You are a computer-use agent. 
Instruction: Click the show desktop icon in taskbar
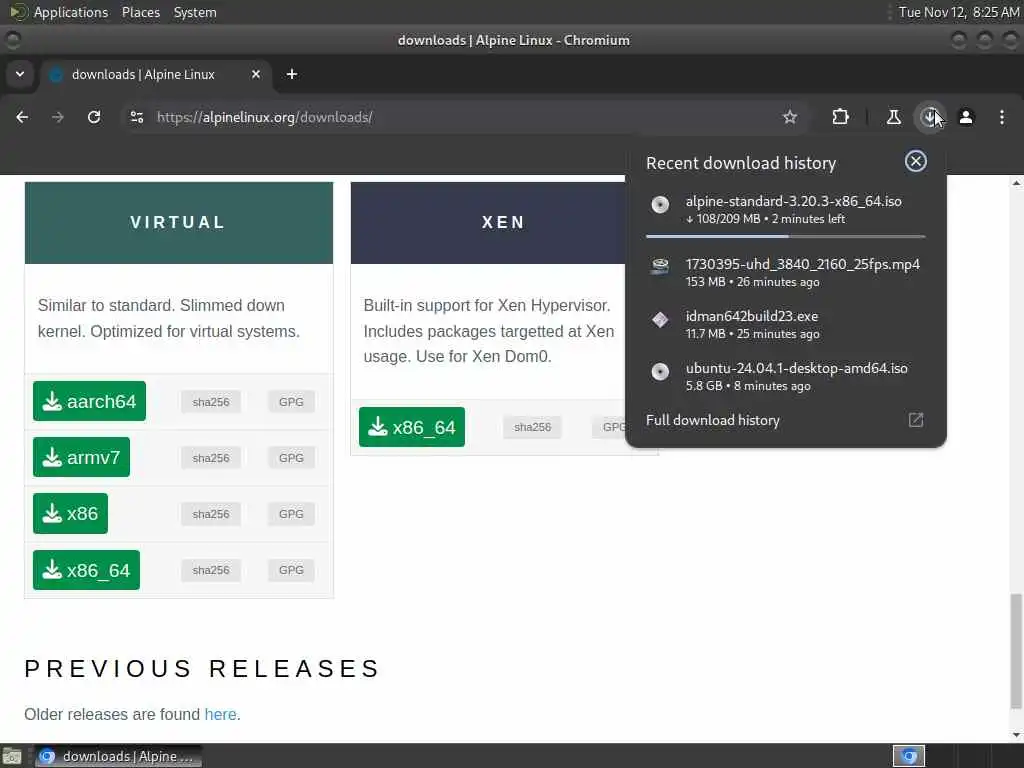(x=12, y=756)
